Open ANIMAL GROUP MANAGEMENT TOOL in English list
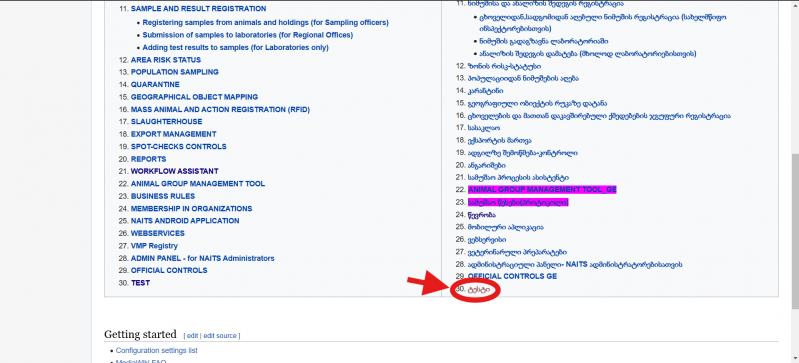This screenshot has height=363, width=799. (198, 184)
